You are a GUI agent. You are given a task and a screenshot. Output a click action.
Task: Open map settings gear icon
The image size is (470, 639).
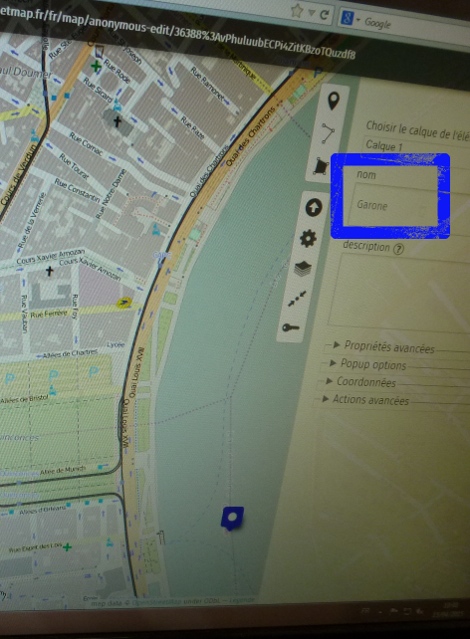pos(308,238)
